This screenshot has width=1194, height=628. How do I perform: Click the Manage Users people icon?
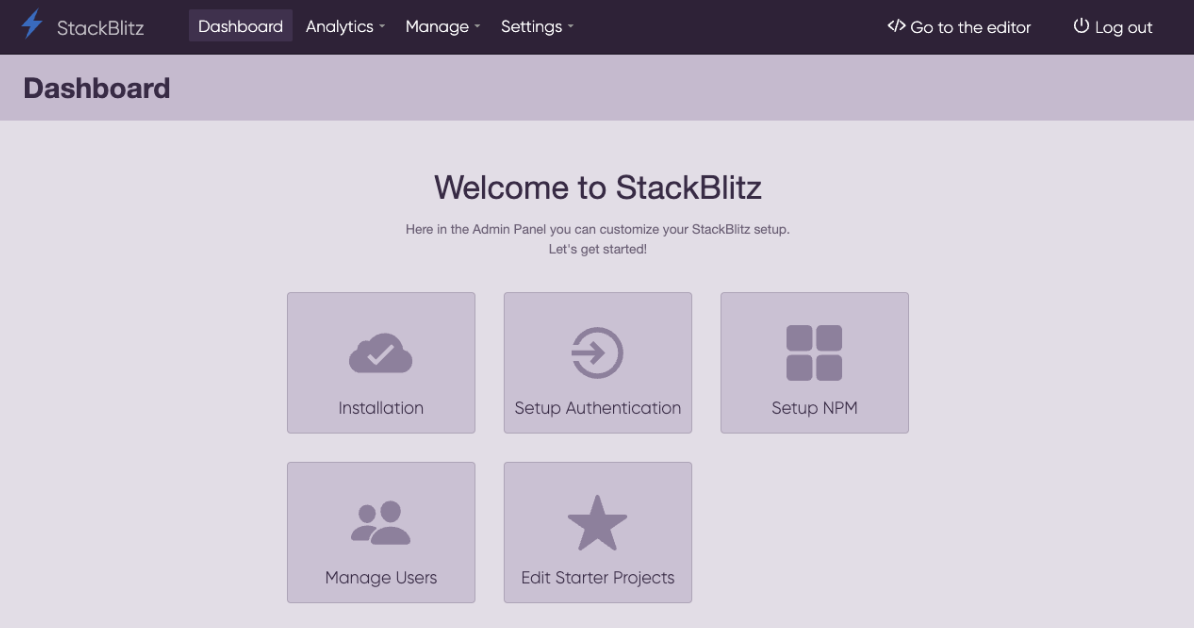click(x=381, y=523)
